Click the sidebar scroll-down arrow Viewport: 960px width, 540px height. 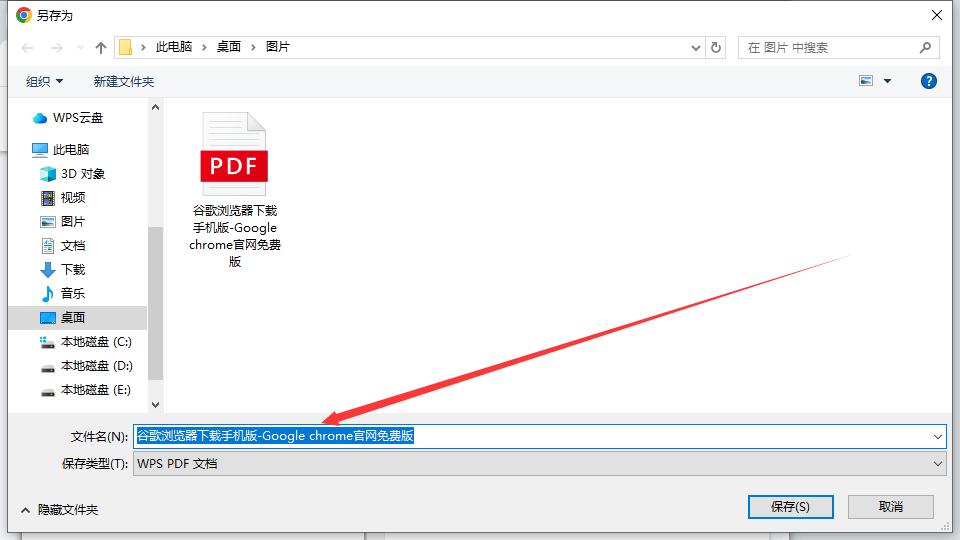click(156, 405)
